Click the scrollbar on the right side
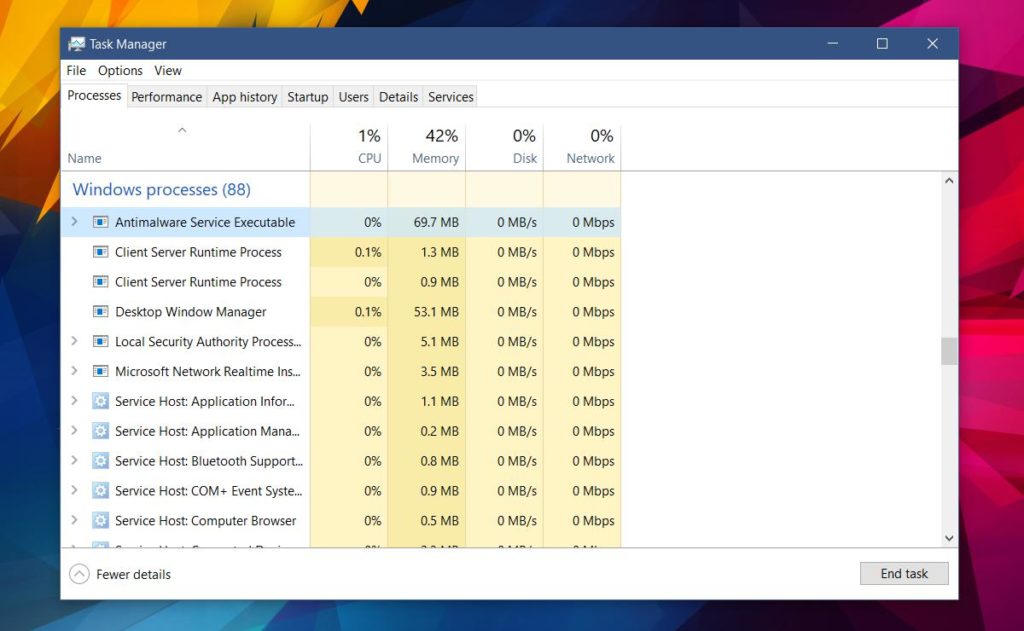 point(948,351)
